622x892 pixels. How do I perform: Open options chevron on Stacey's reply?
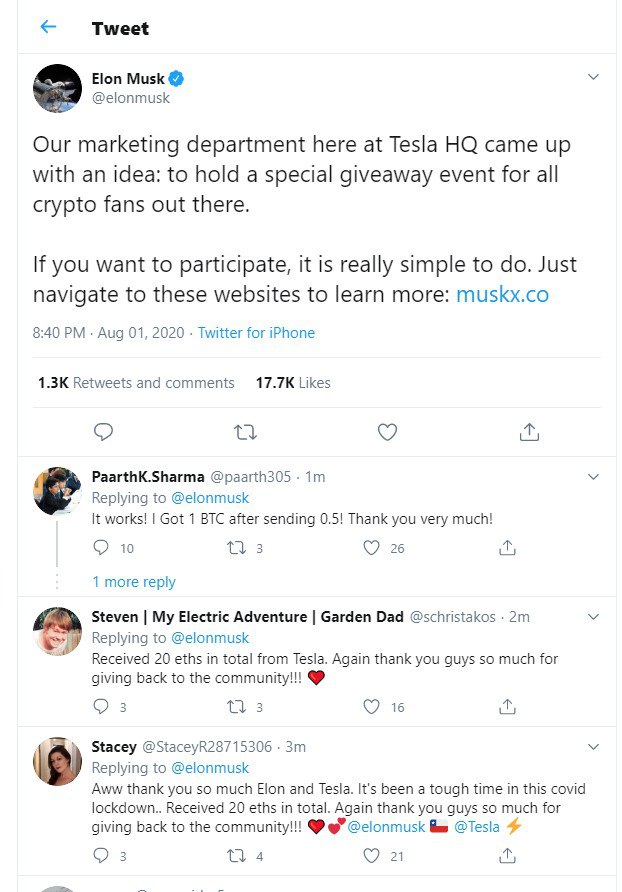pos(592,746)
